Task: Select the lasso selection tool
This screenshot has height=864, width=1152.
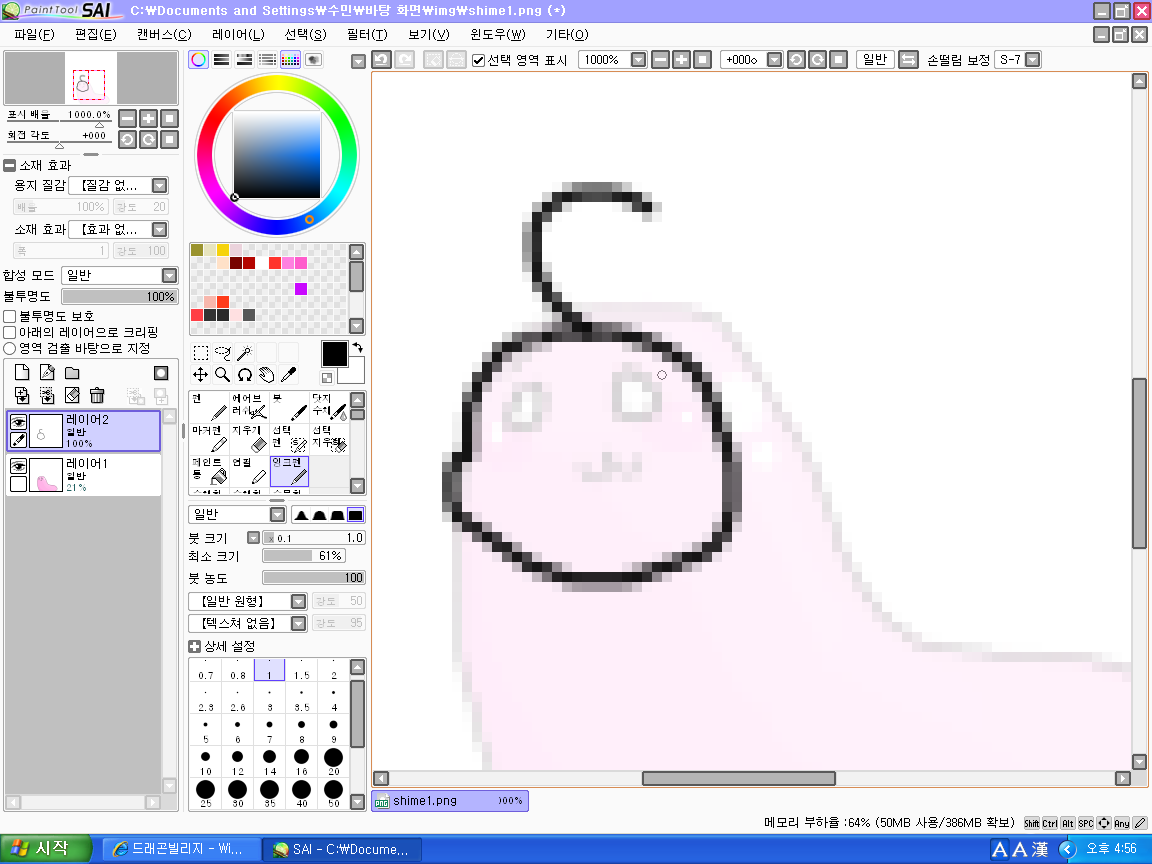Action: 223,353
